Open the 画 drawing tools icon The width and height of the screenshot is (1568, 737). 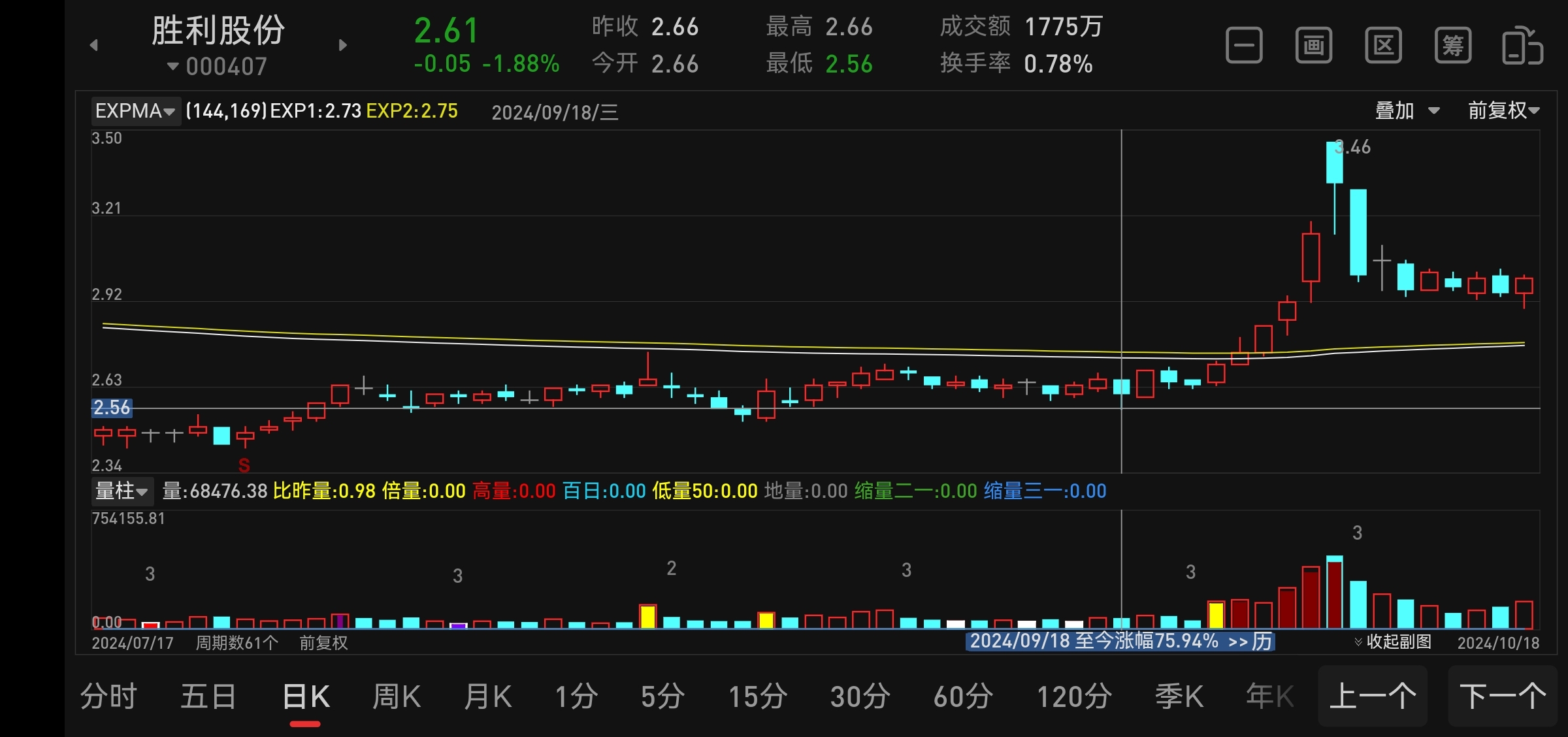coord(1313,46)
